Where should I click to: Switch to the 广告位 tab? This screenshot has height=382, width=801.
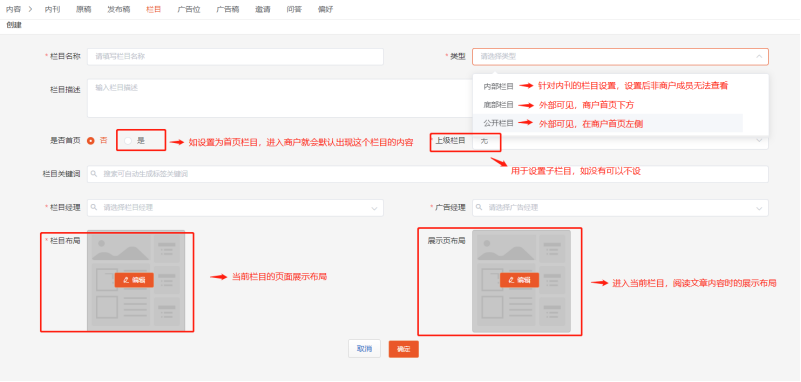pos(189,9)
